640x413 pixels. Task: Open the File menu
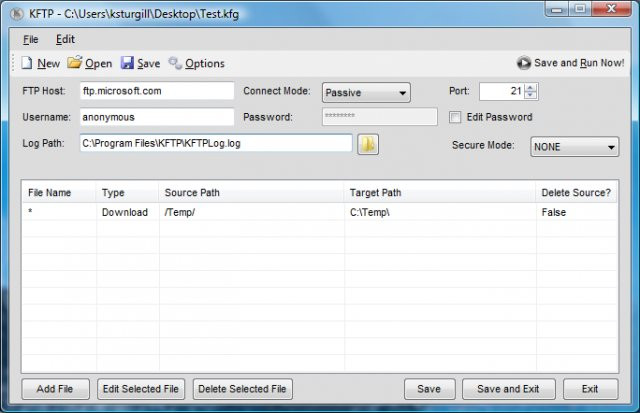pos(31,40)
